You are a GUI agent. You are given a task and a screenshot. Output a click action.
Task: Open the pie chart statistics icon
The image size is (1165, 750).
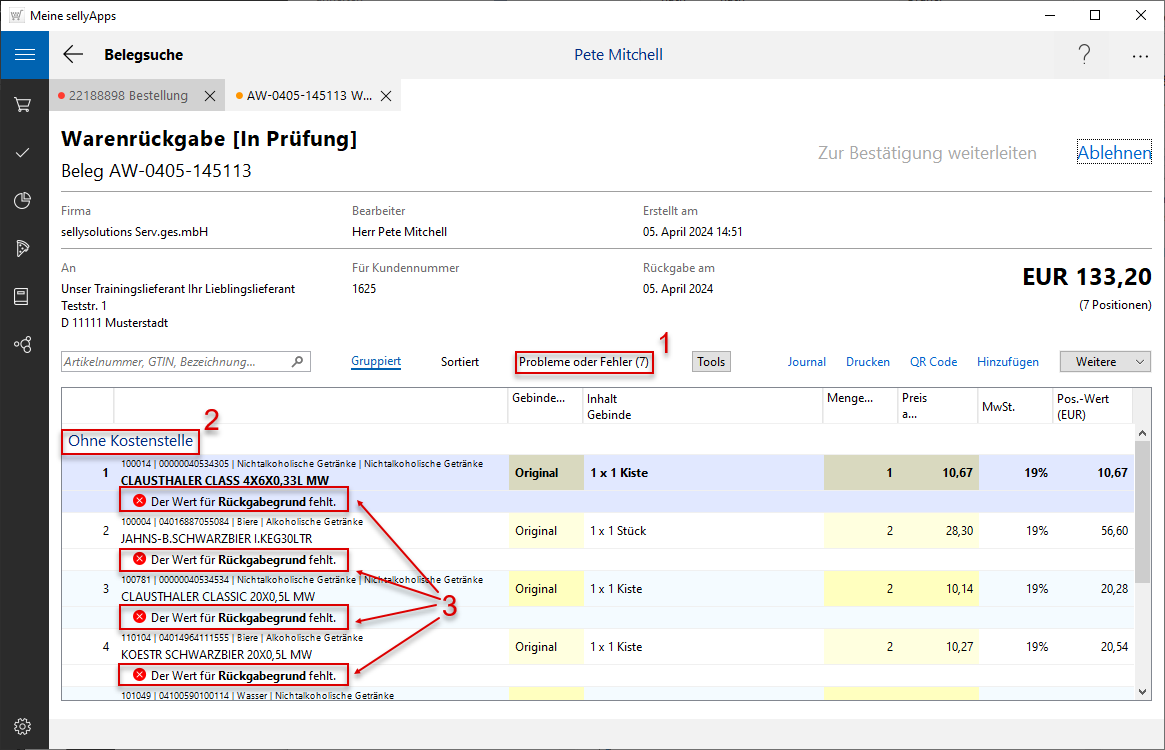click(x=24, y=201)
